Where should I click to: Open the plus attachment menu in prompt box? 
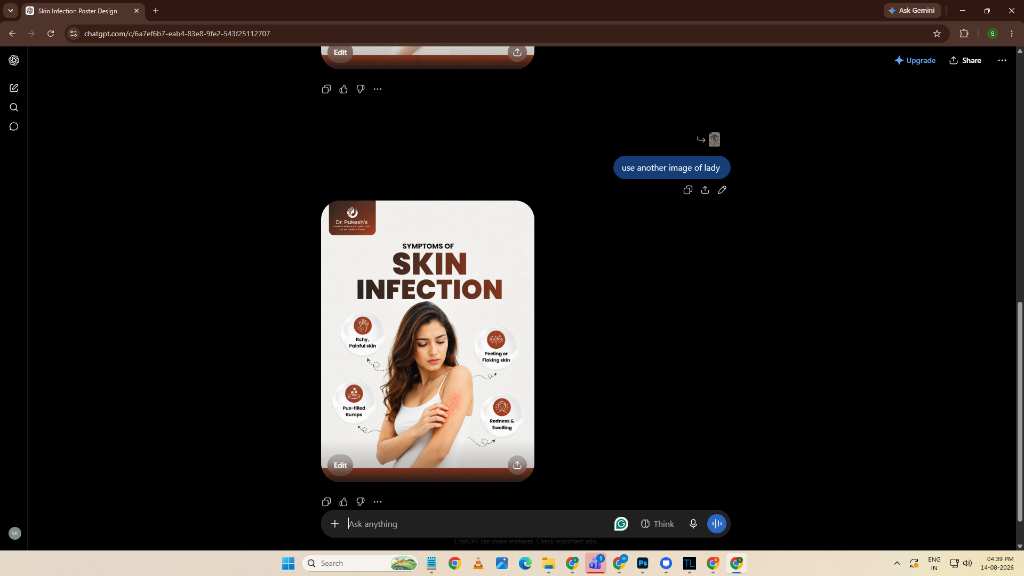[x=334, y=524]
